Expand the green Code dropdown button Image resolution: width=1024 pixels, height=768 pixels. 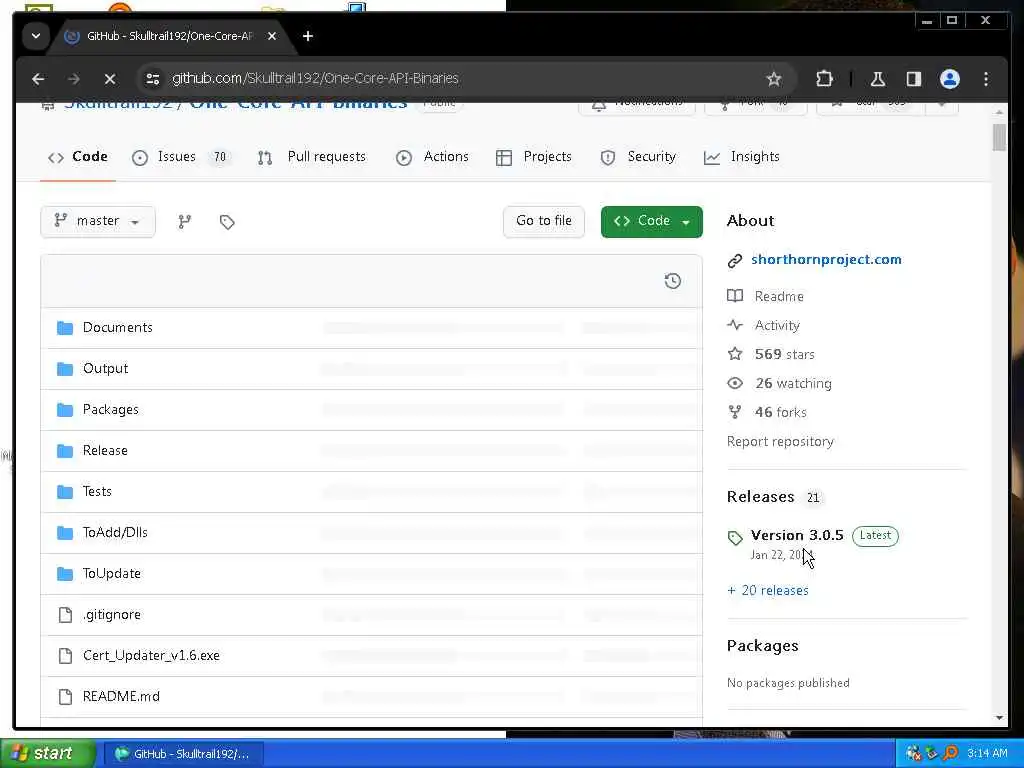[x=652, y=221]
